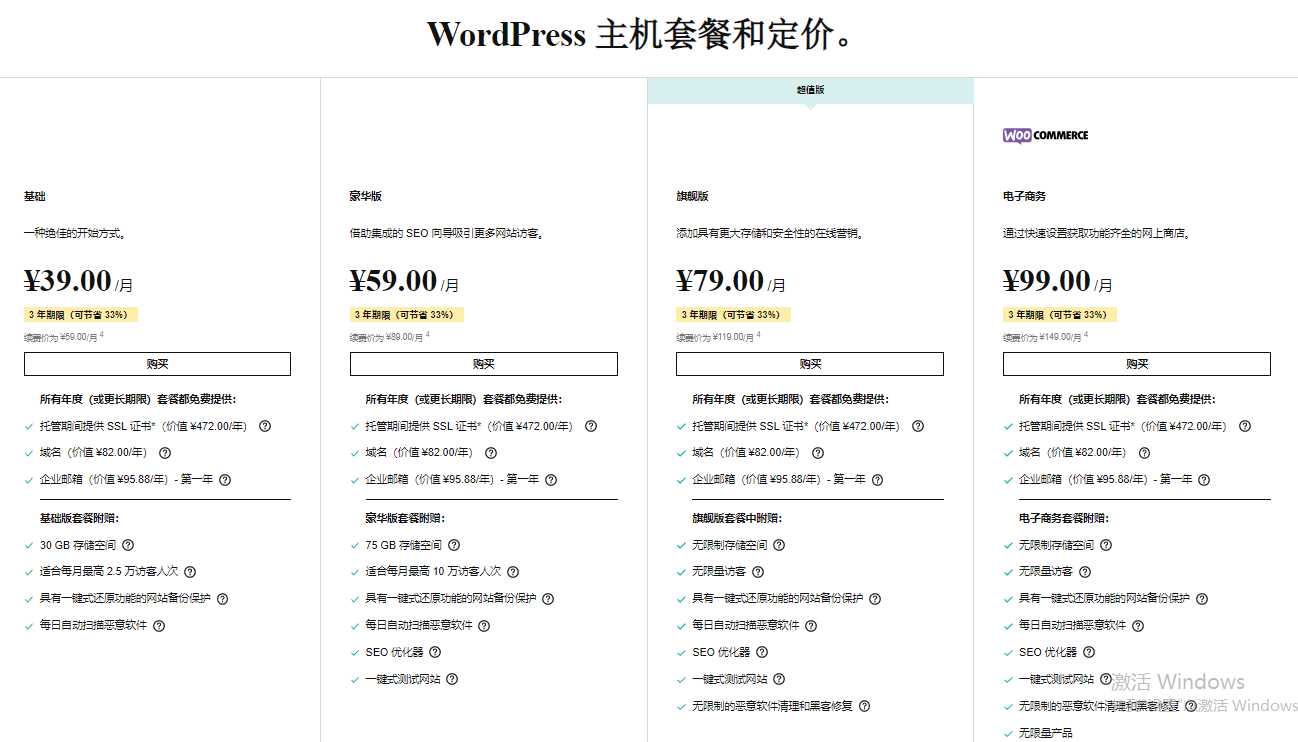Purchase the 电子商务 plan at ¥99.00
Image resolution: width=1298 pixels, height=742 pixels.
click(1137, 364)
